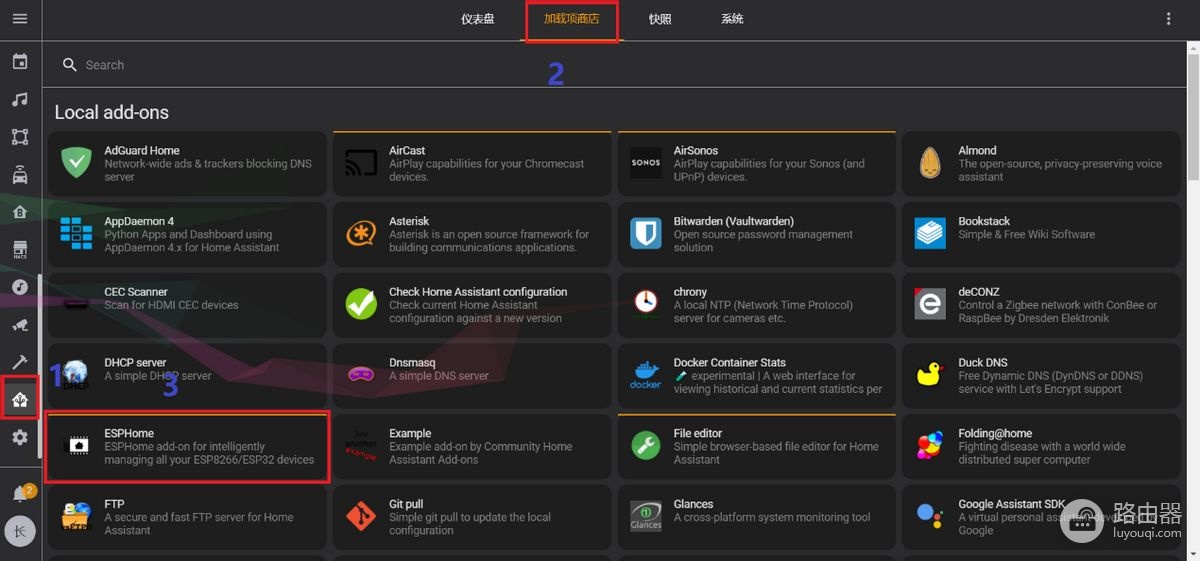Open HACS from the sidebar

click(20, 249)
